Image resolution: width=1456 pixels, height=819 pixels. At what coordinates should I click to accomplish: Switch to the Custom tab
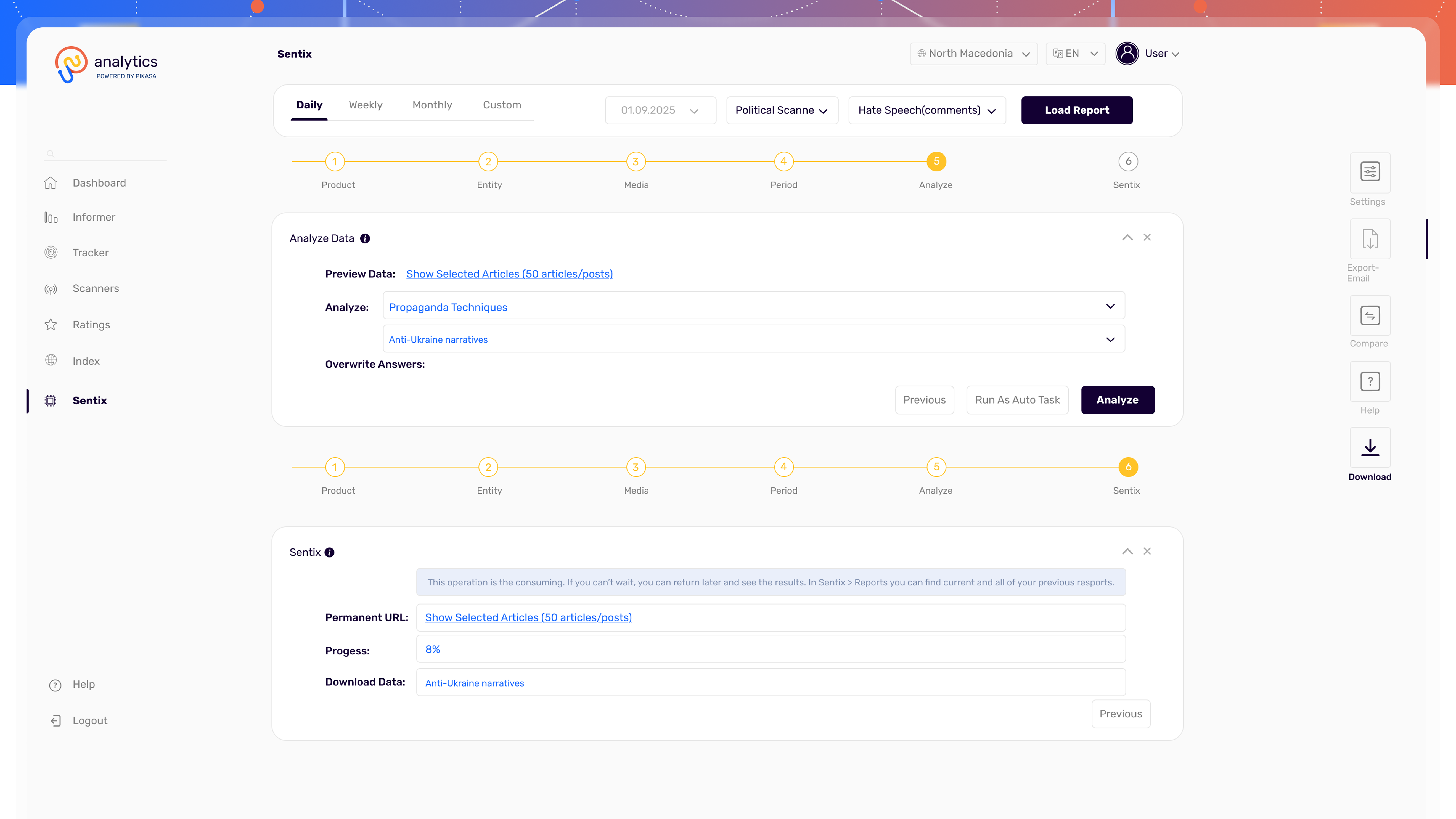pyautogui.click(x=502, y=105)
